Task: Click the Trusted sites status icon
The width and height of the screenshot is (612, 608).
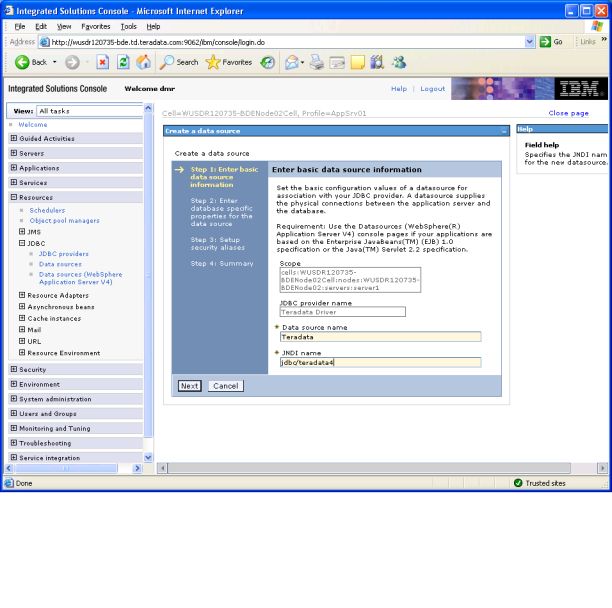Action: point(518,483)
